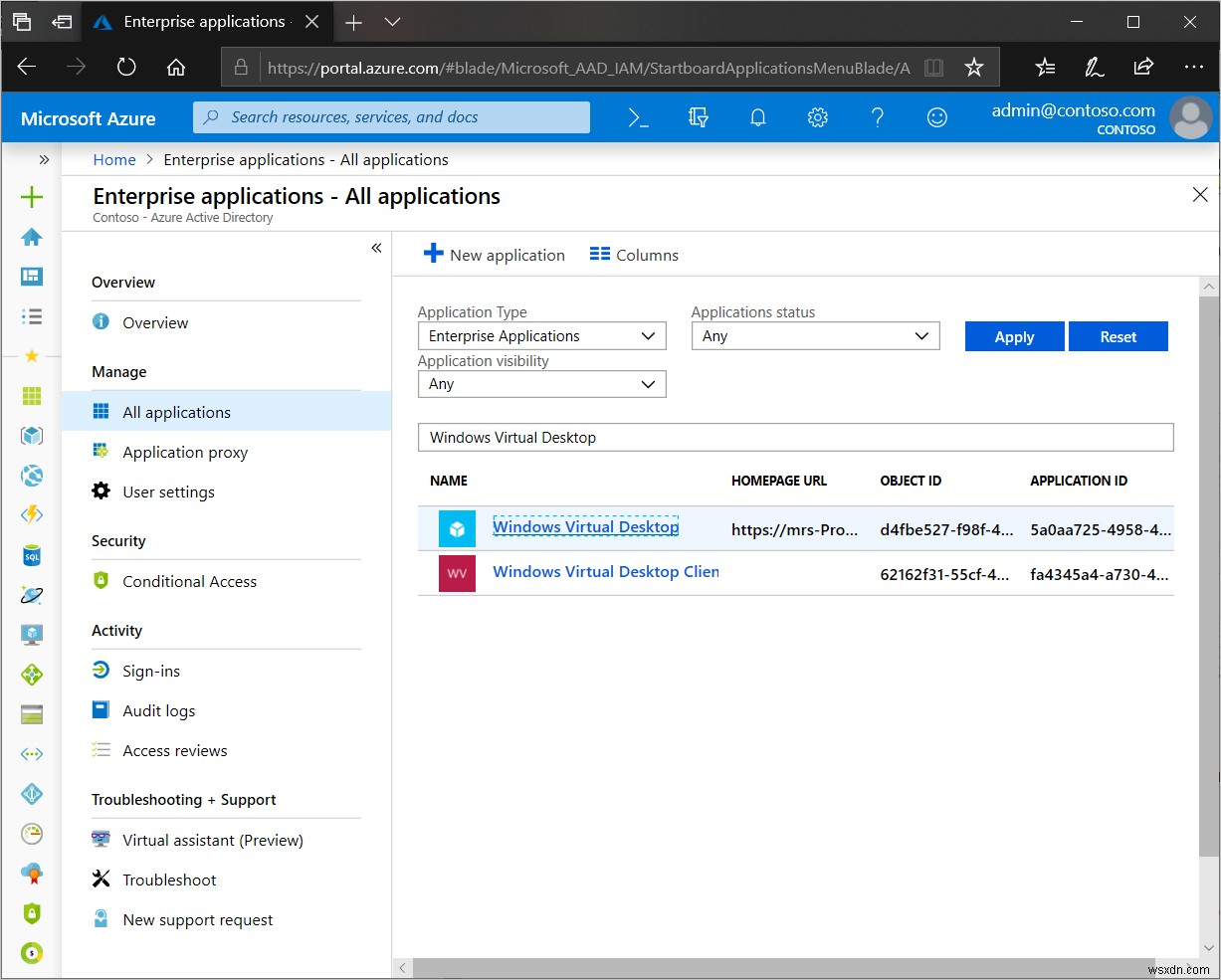Viewport: 1221px width, 980px height.
Task: Open Conditional Access under Security
Action: click(189, 581)
